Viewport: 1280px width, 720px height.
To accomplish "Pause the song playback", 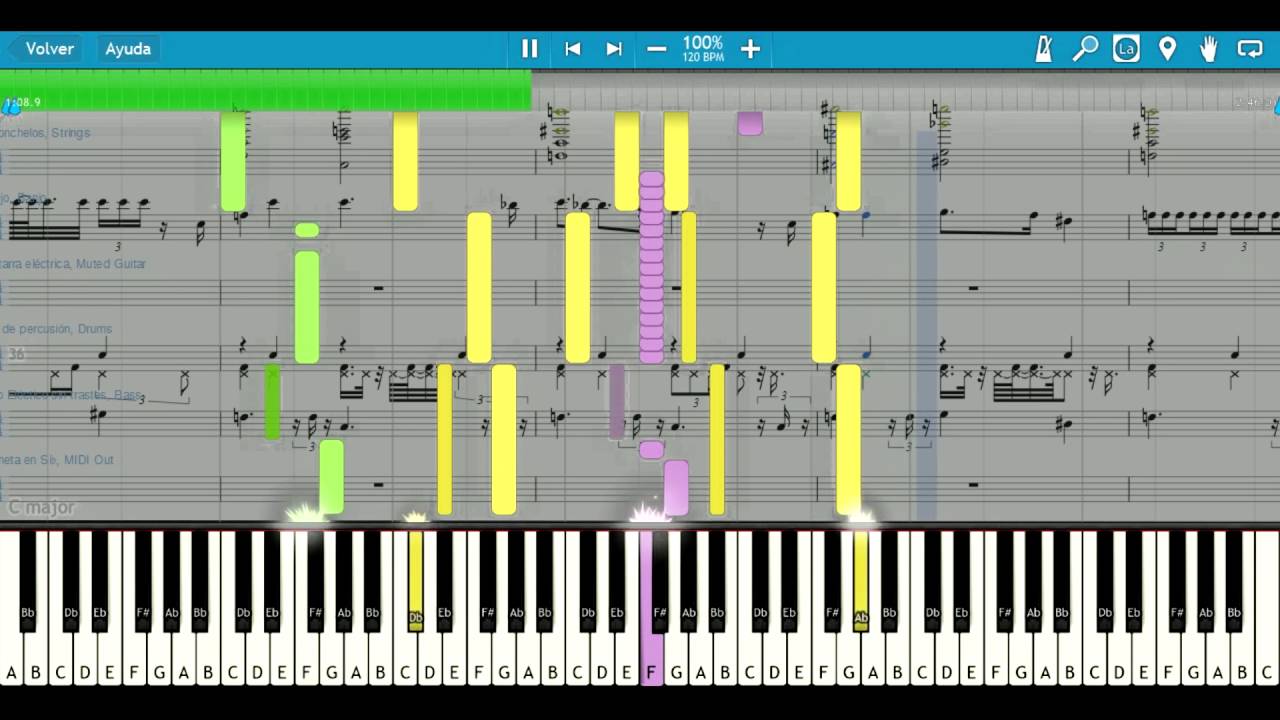I will [530, 48].
